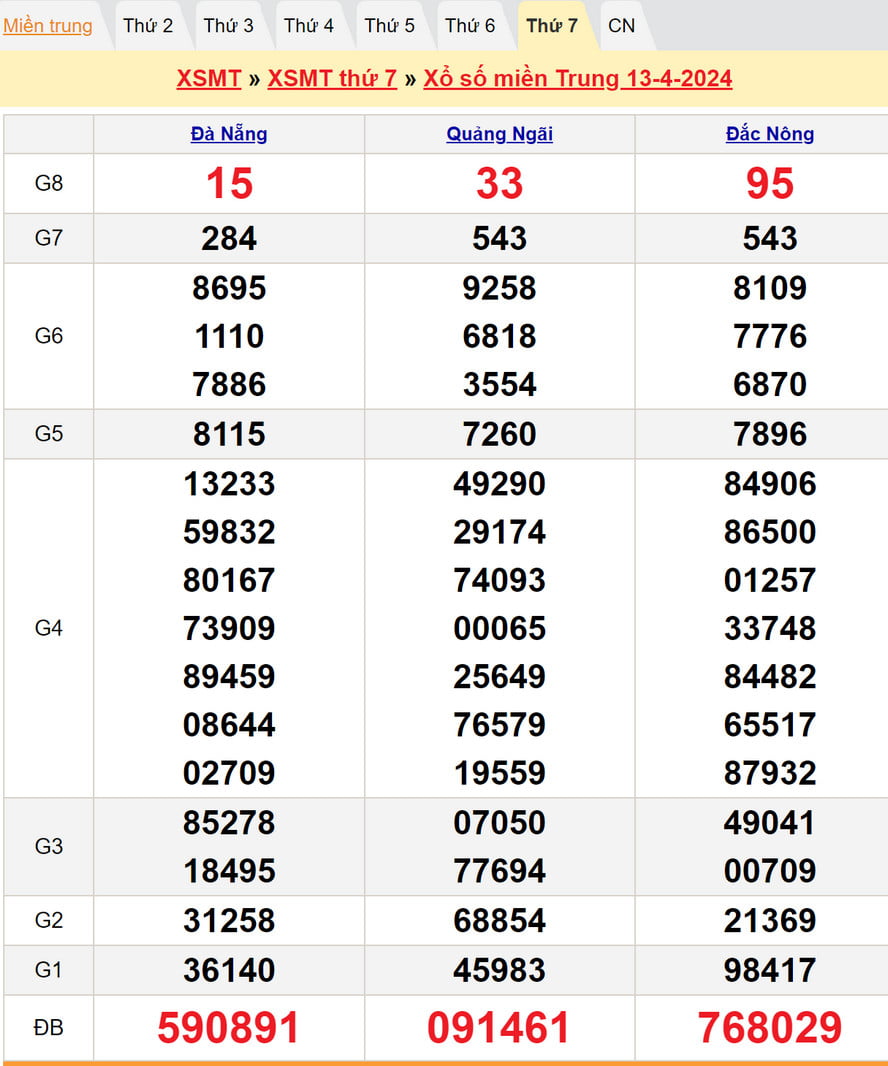Click Đắc Nông special prize 768029

point(769,1028)
